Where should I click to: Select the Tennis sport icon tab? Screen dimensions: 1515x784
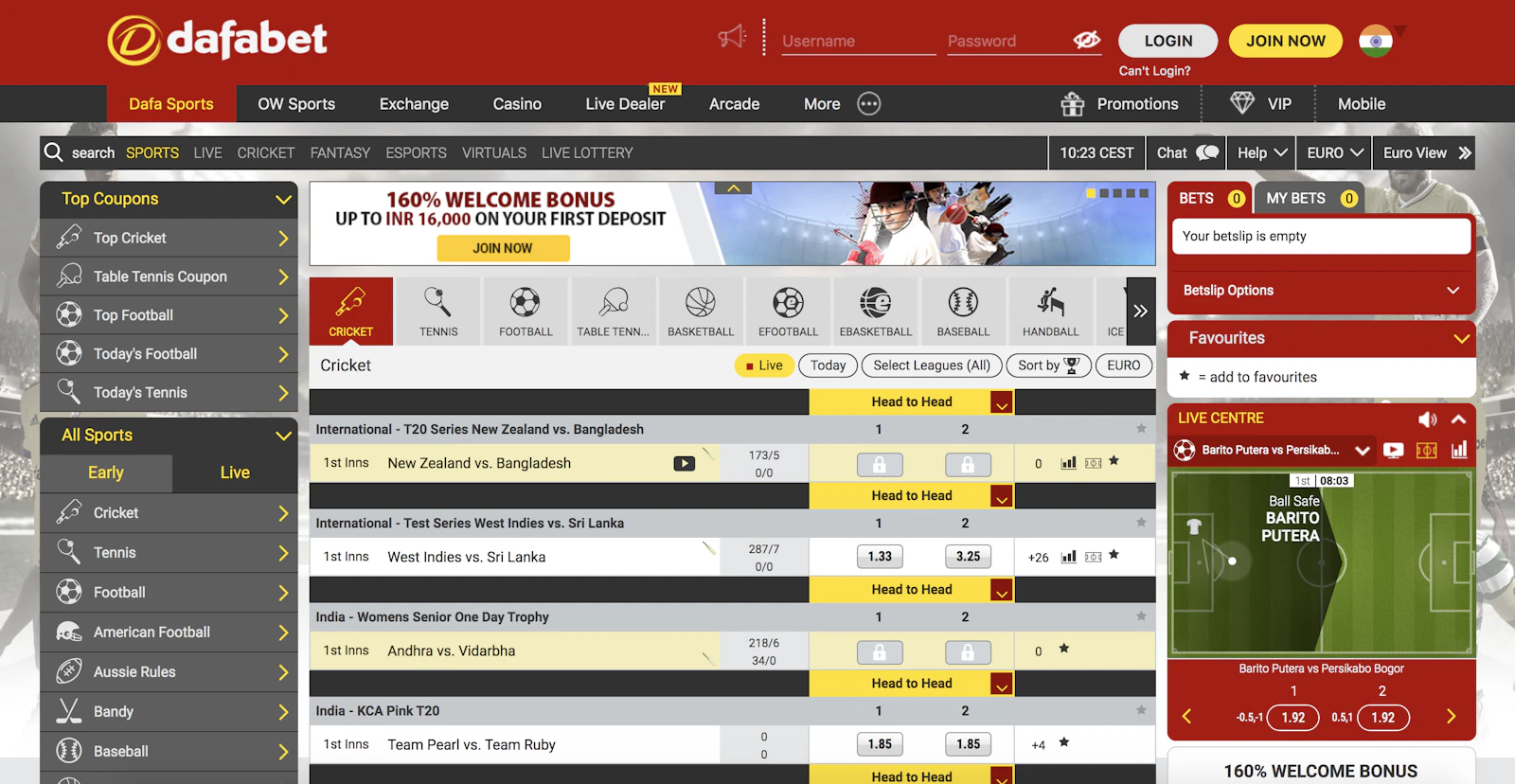[x=438, y=311]
